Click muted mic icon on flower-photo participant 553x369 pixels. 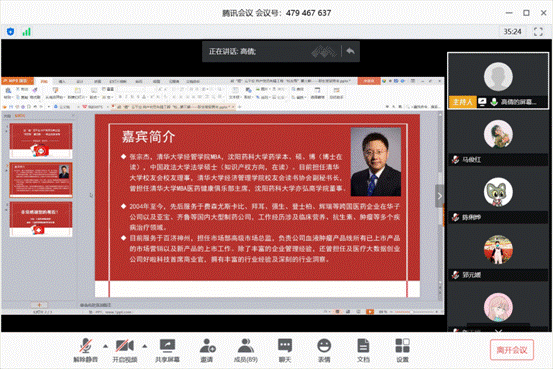coord(455,274)
